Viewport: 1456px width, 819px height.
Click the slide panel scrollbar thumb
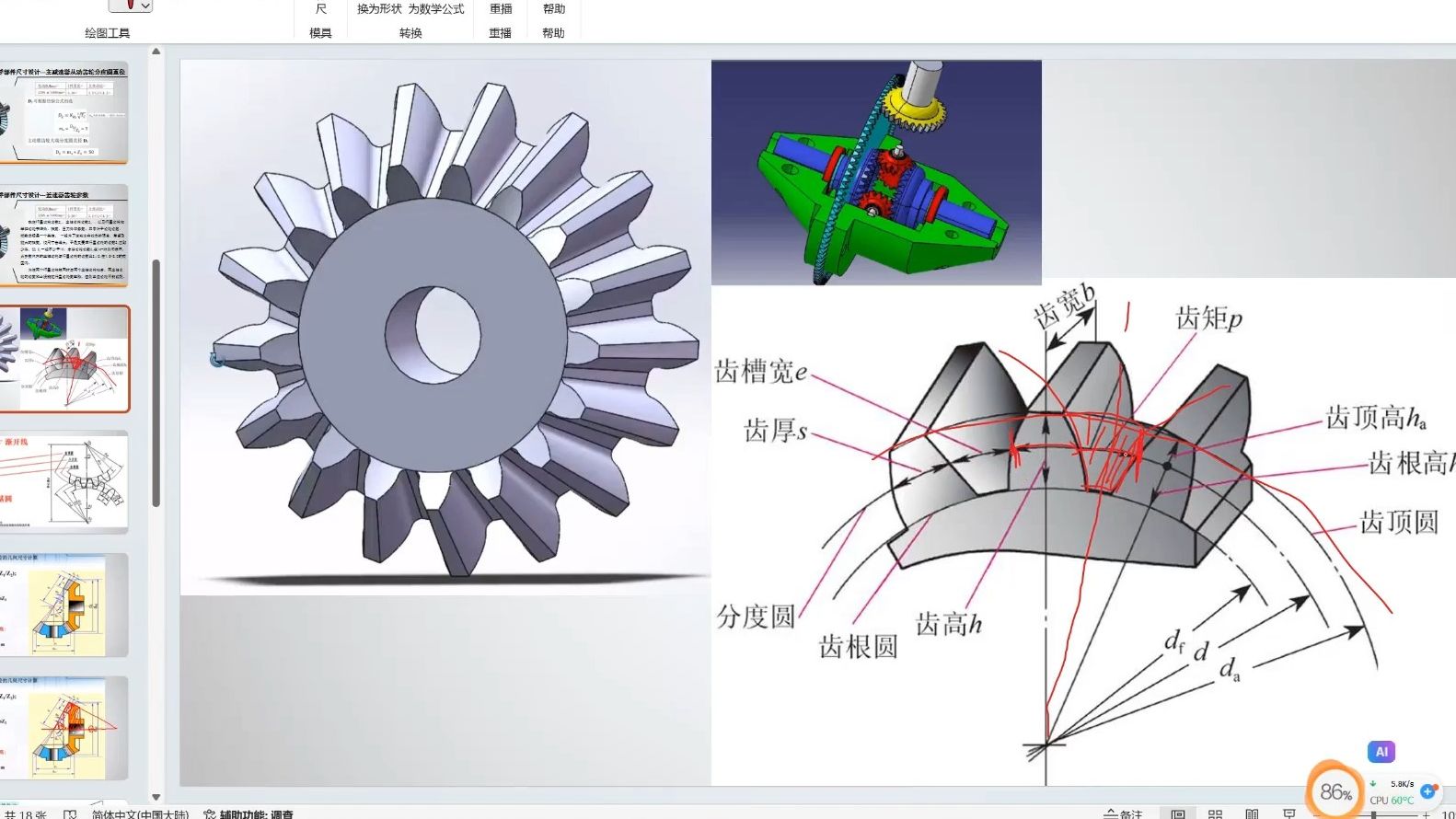156,383
